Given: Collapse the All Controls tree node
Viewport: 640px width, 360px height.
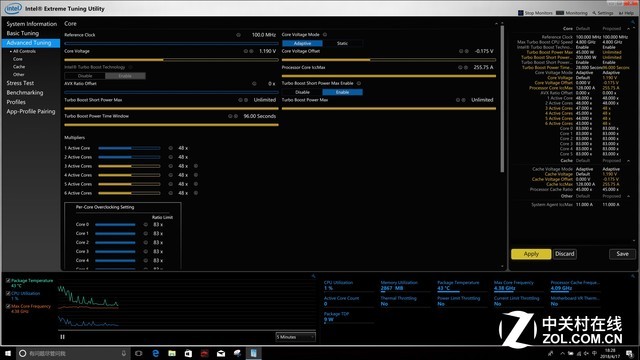Looking at the screenshot, I should point(11,51).
